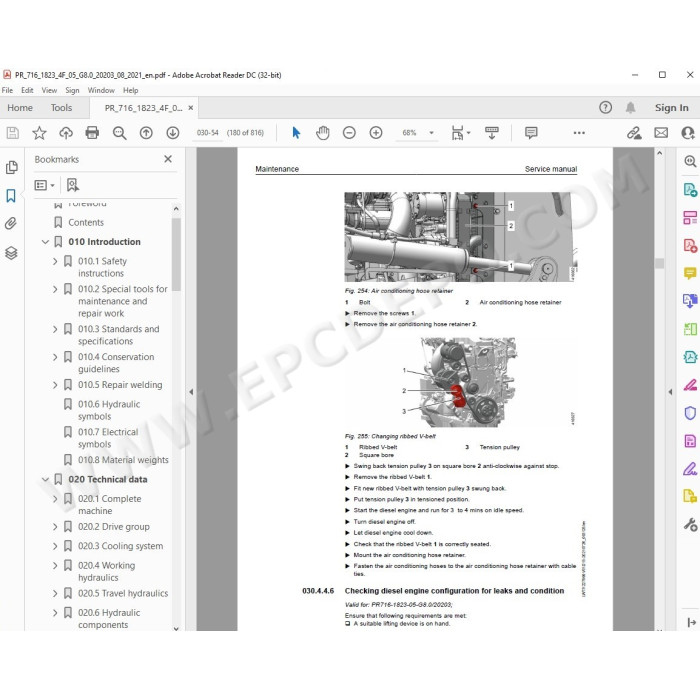Open the Export PDF tool
Image resolution: width=700 pixels, height=700 pixels.
point(690,189)
